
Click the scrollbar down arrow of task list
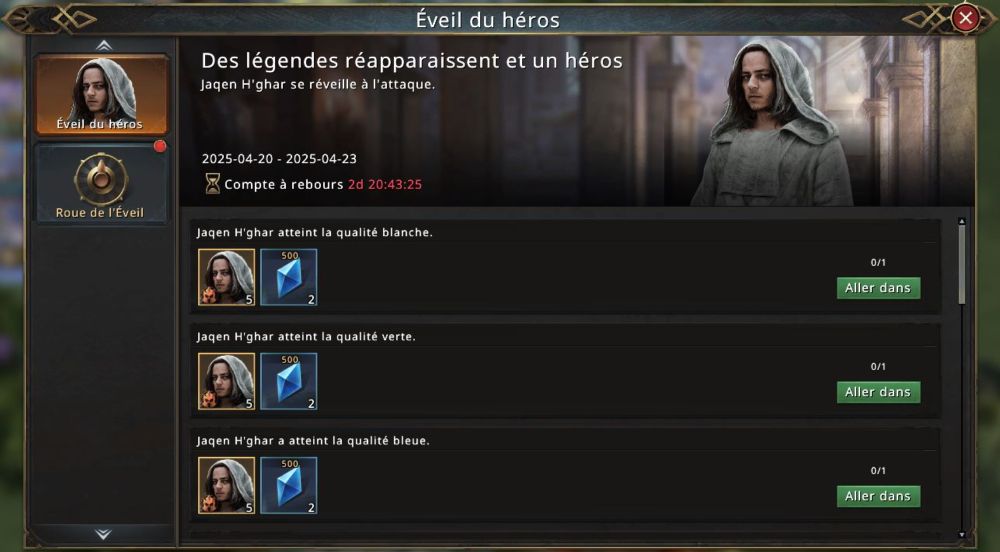(x=962, y=534)
